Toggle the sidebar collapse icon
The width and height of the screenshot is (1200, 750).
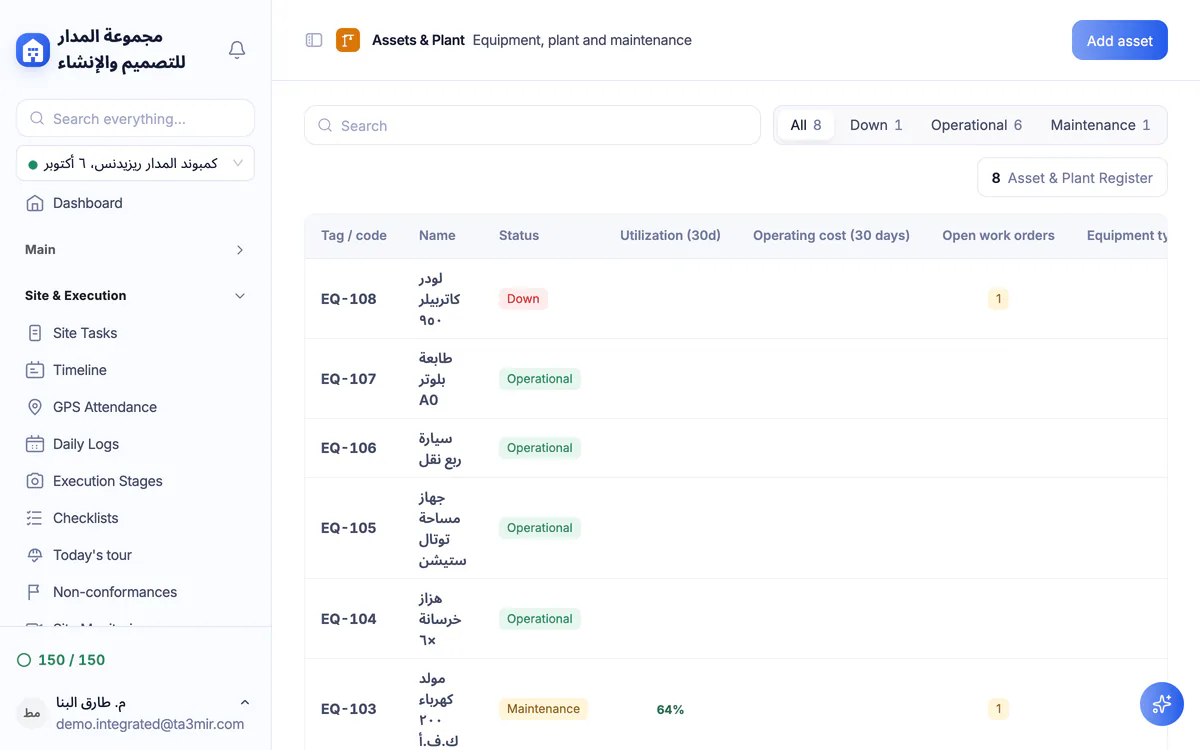click(x=314, y=40)
